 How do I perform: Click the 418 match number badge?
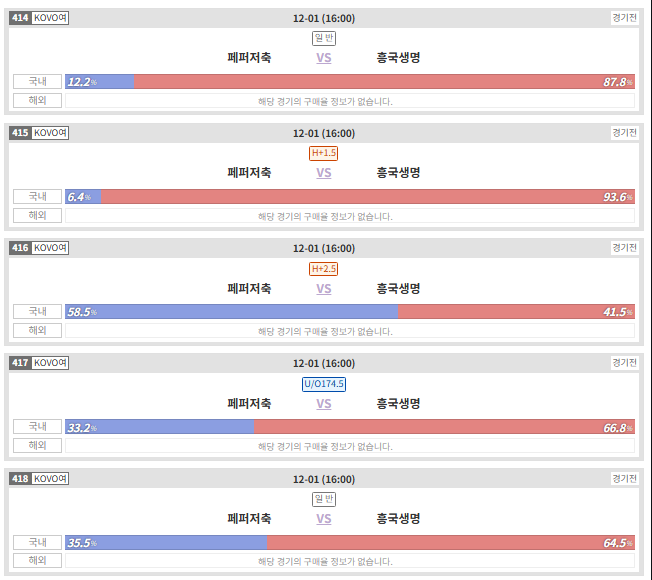click(x=20, y=479)
